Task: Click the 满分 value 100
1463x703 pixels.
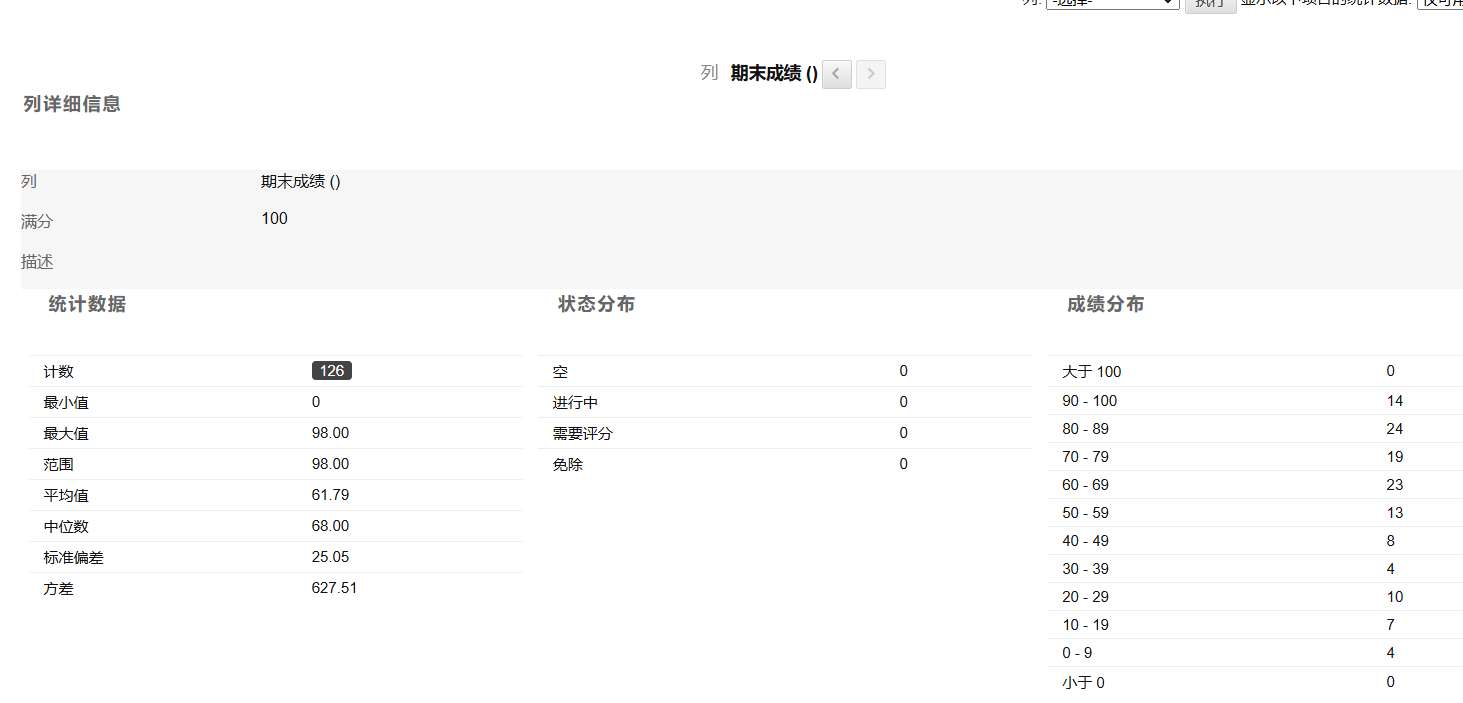Action: (x=274, y=218)
